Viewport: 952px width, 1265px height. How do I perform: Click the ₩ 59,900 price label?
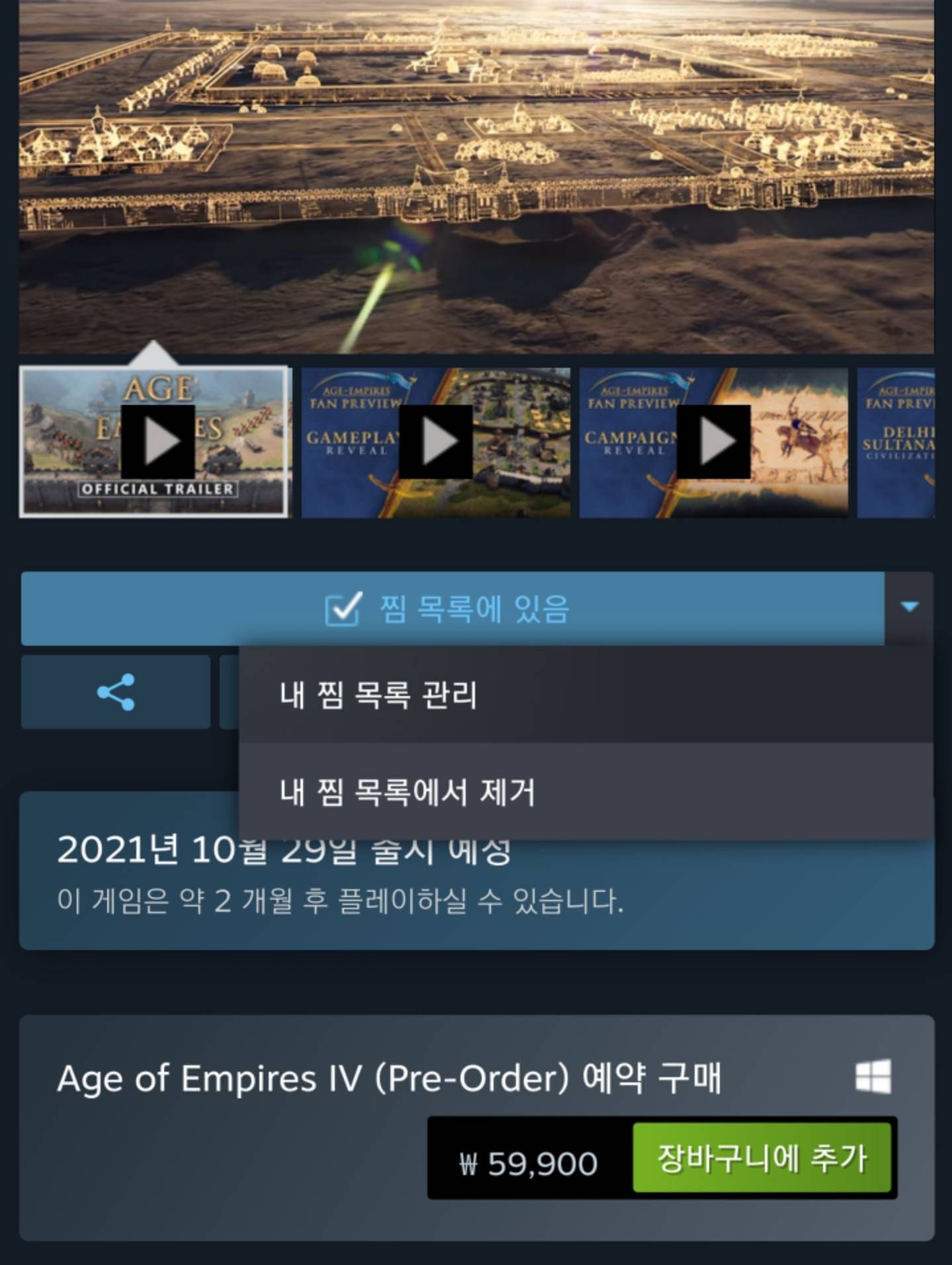[528, 1163]
